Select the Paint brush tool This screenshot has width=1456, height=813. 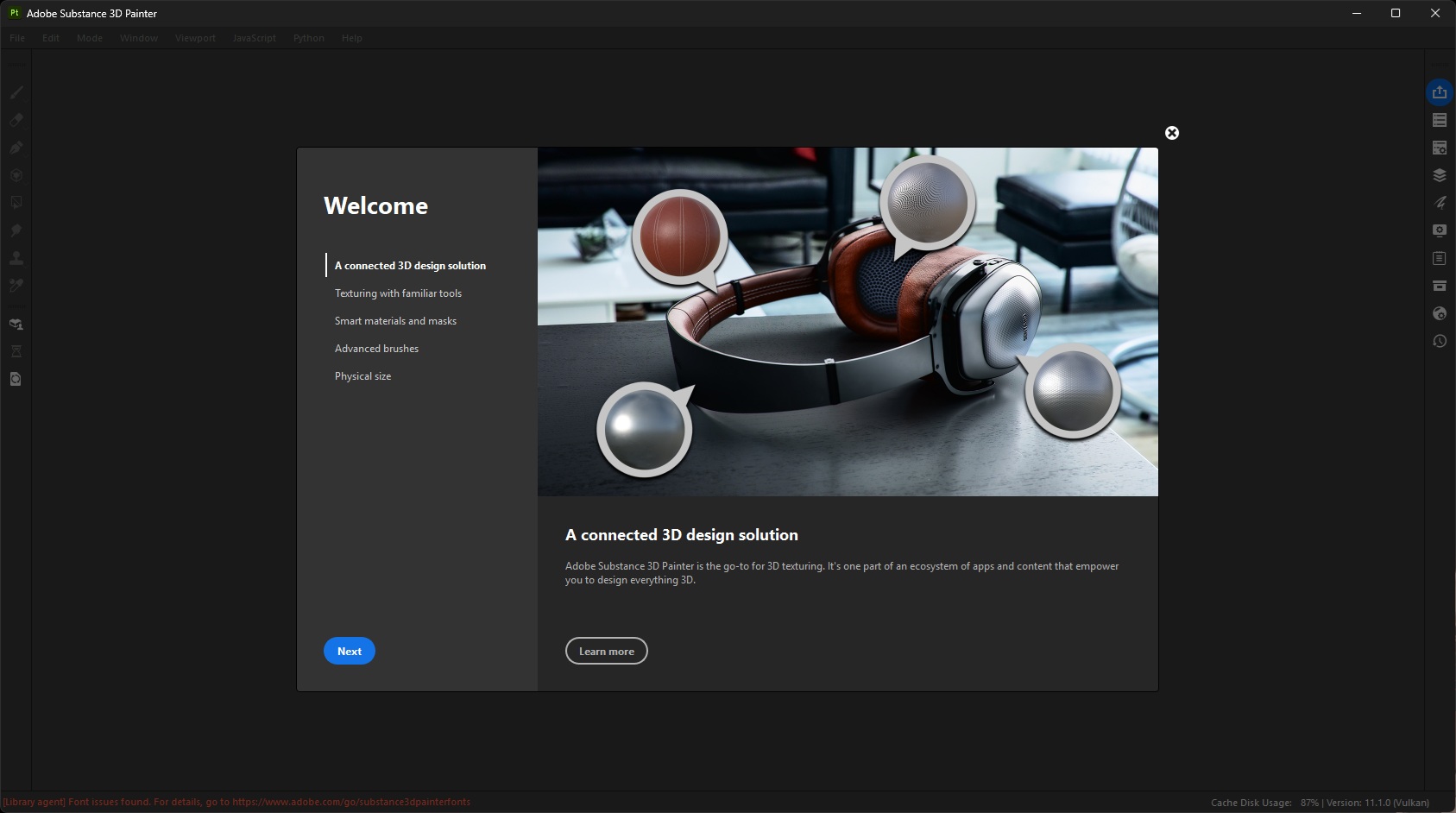point(16,92)
